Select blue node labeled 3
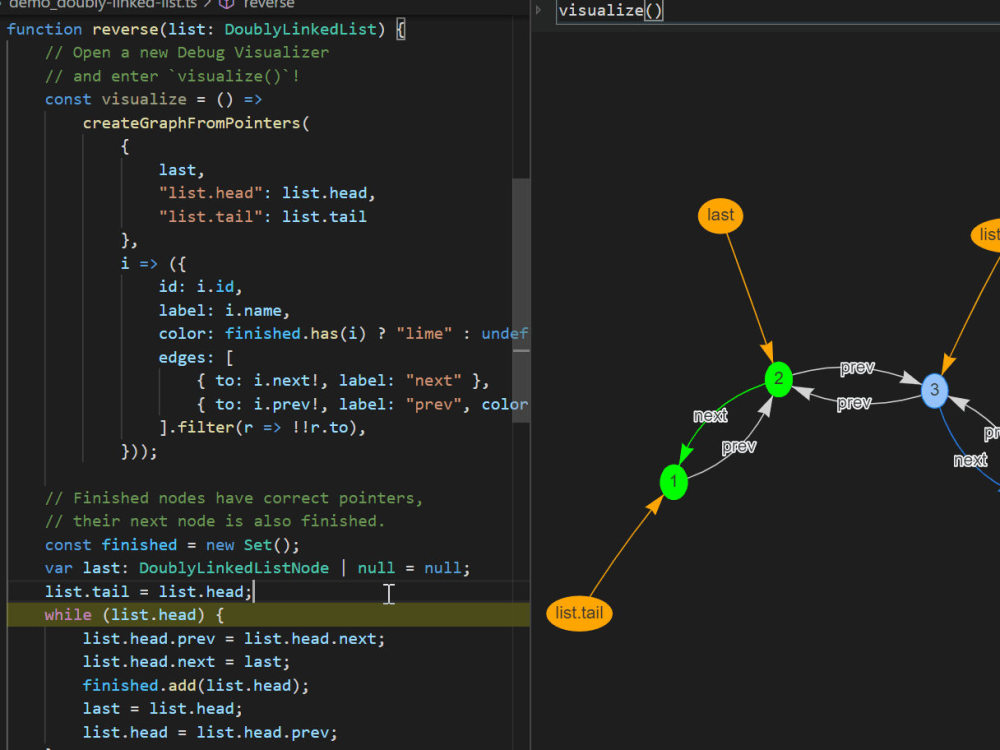Image resolution: width=1000 pixels, height=750 pixels. point(934,390)
